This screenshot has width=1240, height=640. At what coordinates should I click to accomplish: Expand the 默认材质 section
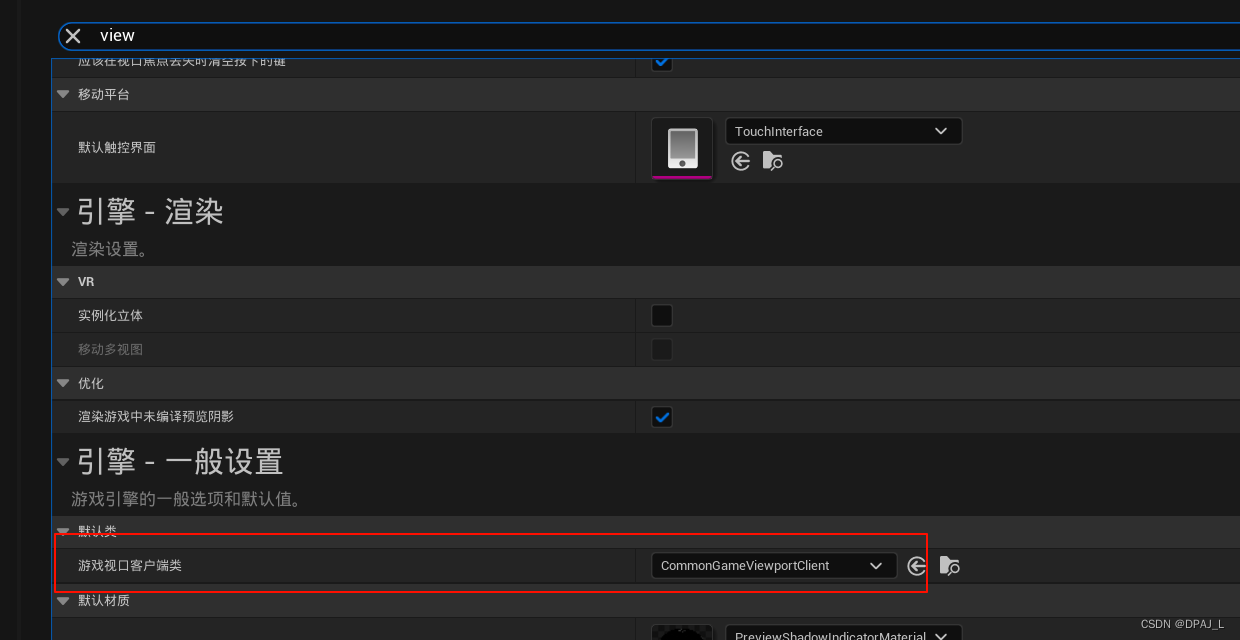point(63,600)
